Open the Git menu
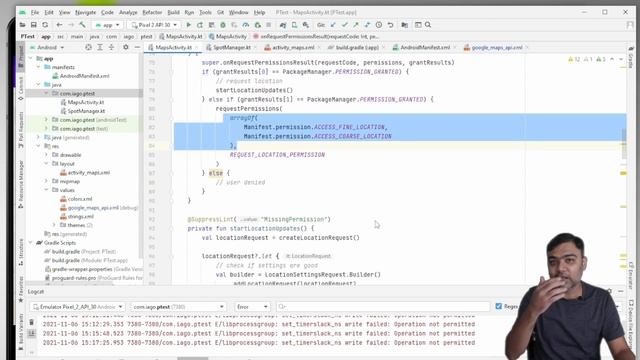Image resolution: width=640 pixels, height=360 pixels. [x=220, y=12]
